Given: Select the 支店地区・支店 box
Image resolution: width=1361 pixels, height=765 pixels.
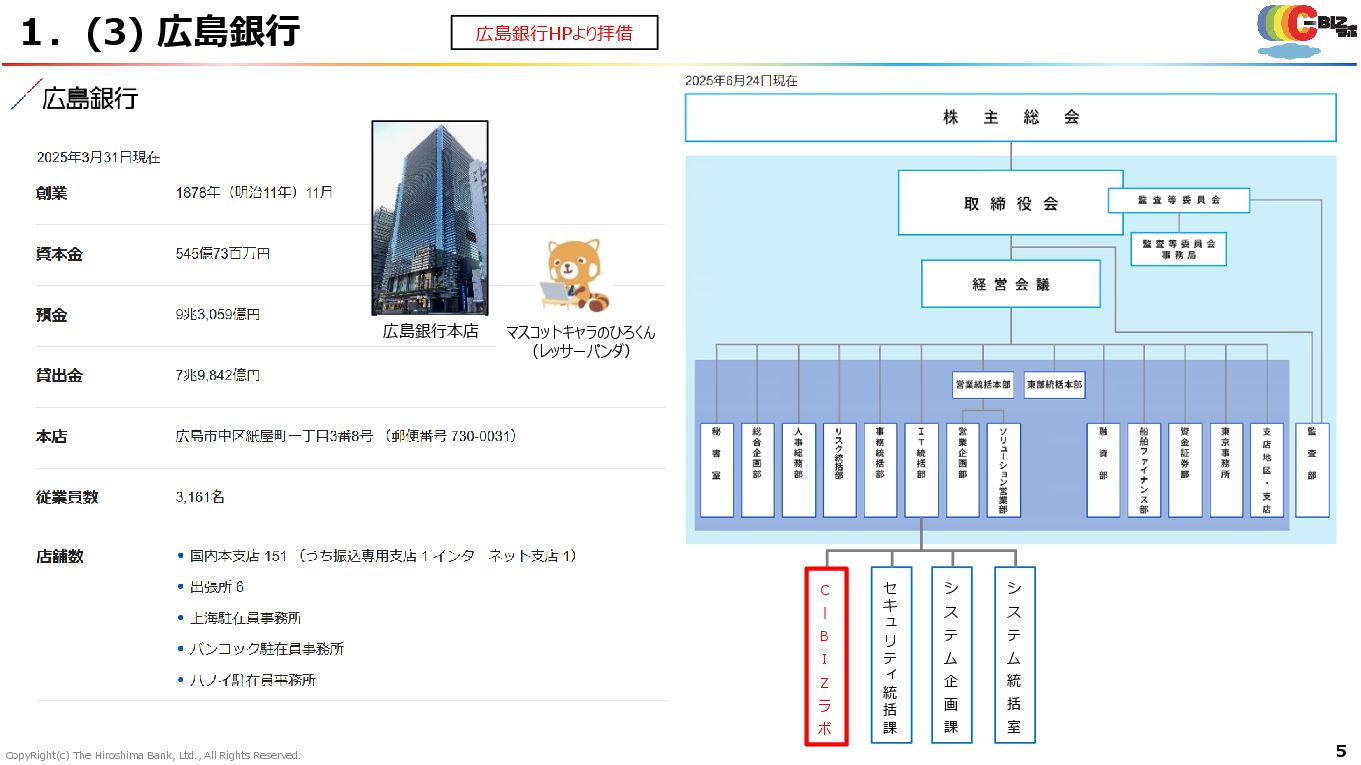Looking at the screenshot, I should tap(1267, 470).
